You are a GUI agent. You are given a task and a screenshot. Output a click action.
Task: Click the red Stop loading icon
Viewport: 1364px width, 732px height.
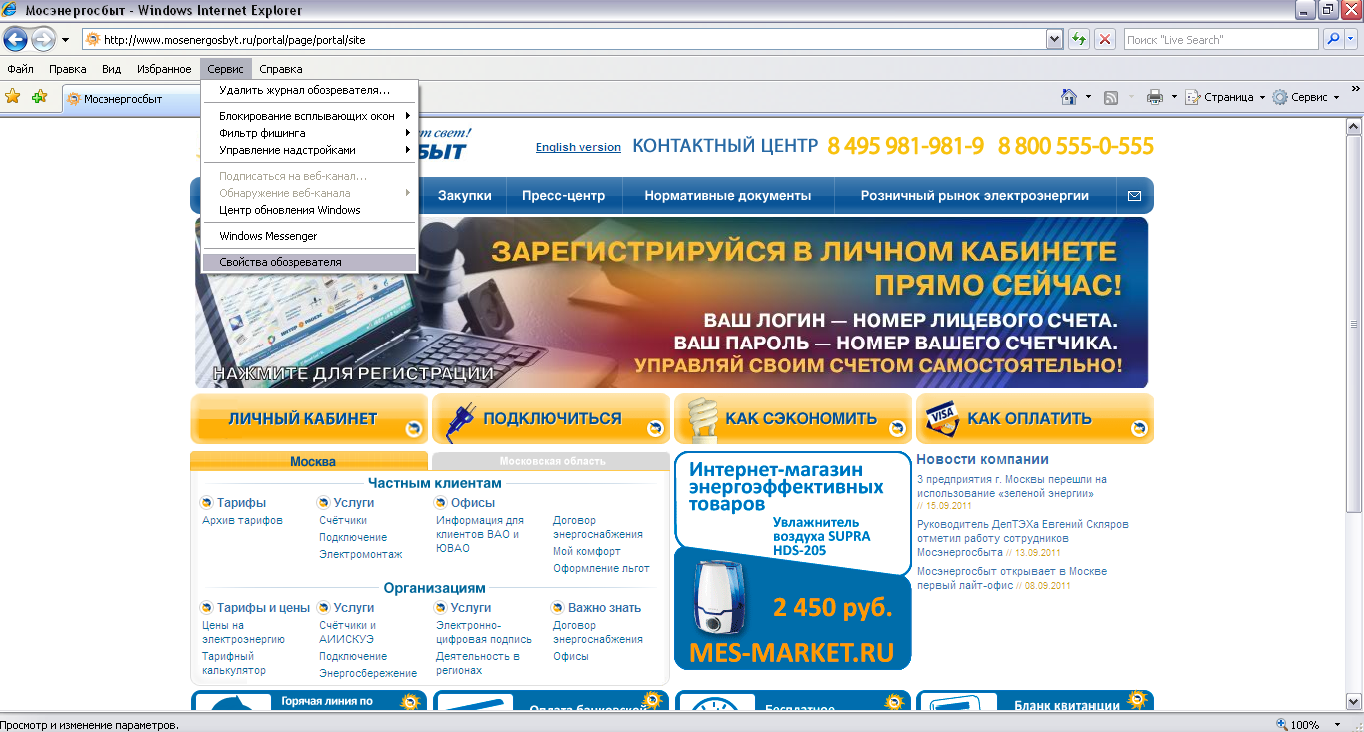(1104, 40)
